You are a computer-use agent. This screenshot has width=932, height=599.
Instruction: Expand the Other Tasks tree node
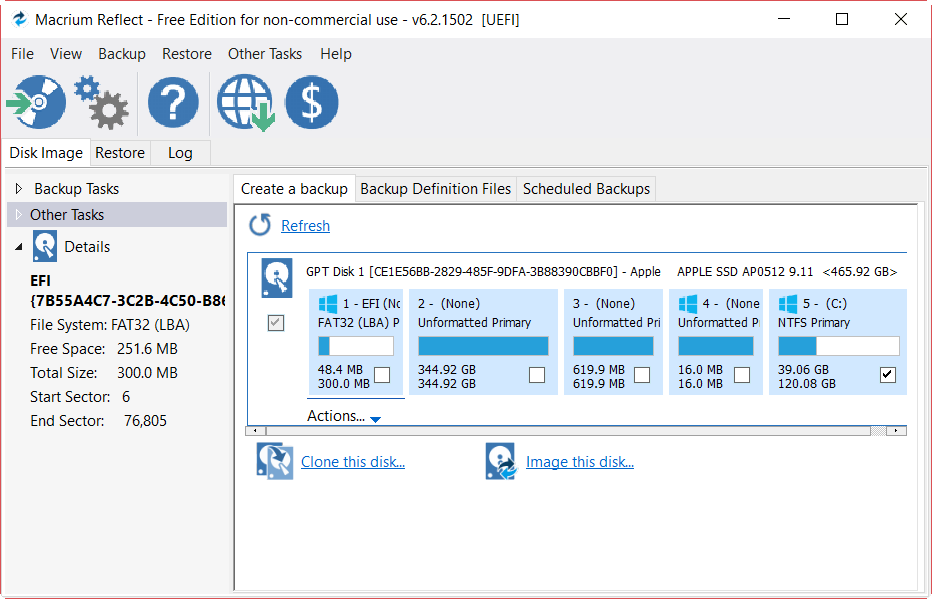[18, 215]
